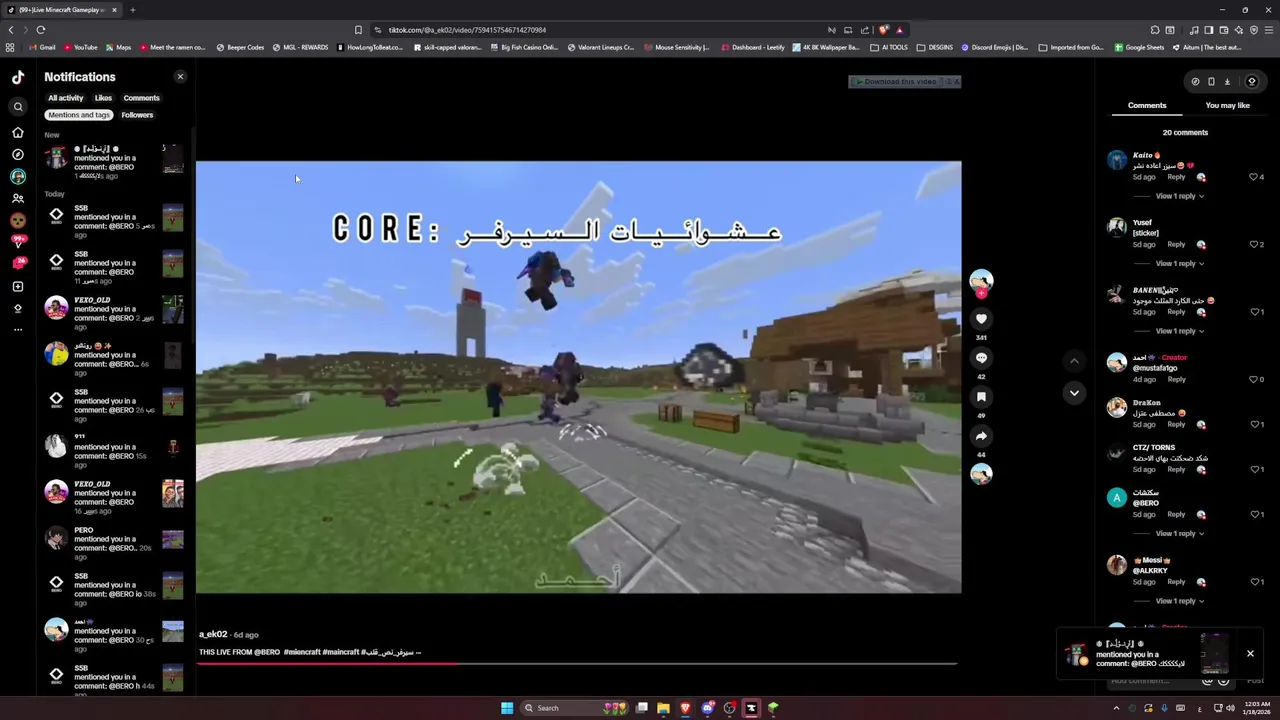Image resolution: width=1280 pixels, height=720 pixels.
Task: Open the first S5B notification video thumbnail
Action: (173, 217)
